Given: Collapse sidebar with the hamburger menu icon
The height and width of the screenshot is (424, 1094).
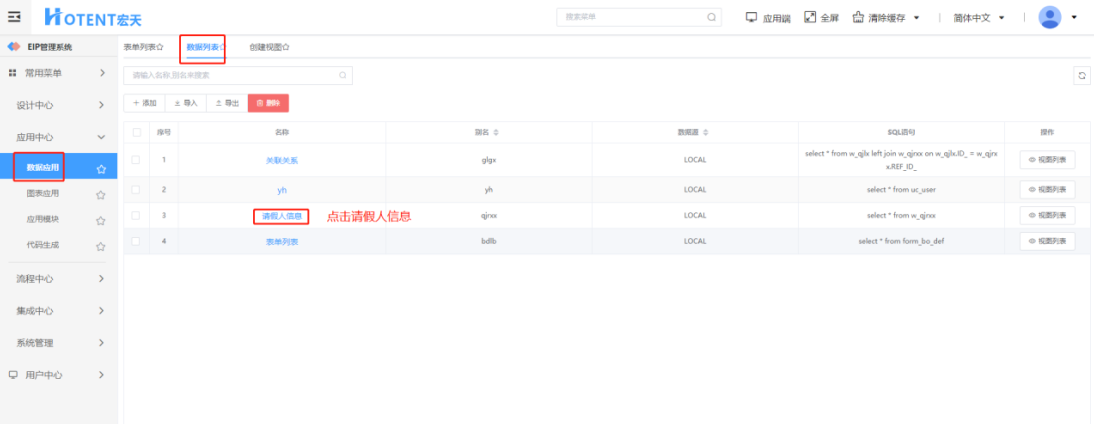Looking at the screenshot, I should 13,17.
